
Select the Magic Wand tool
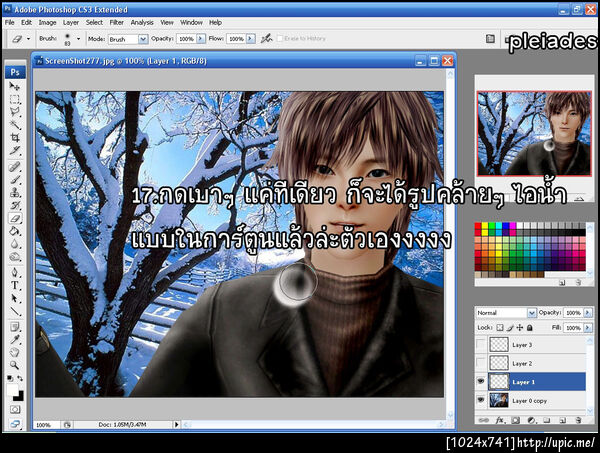(x=15, y=124)
